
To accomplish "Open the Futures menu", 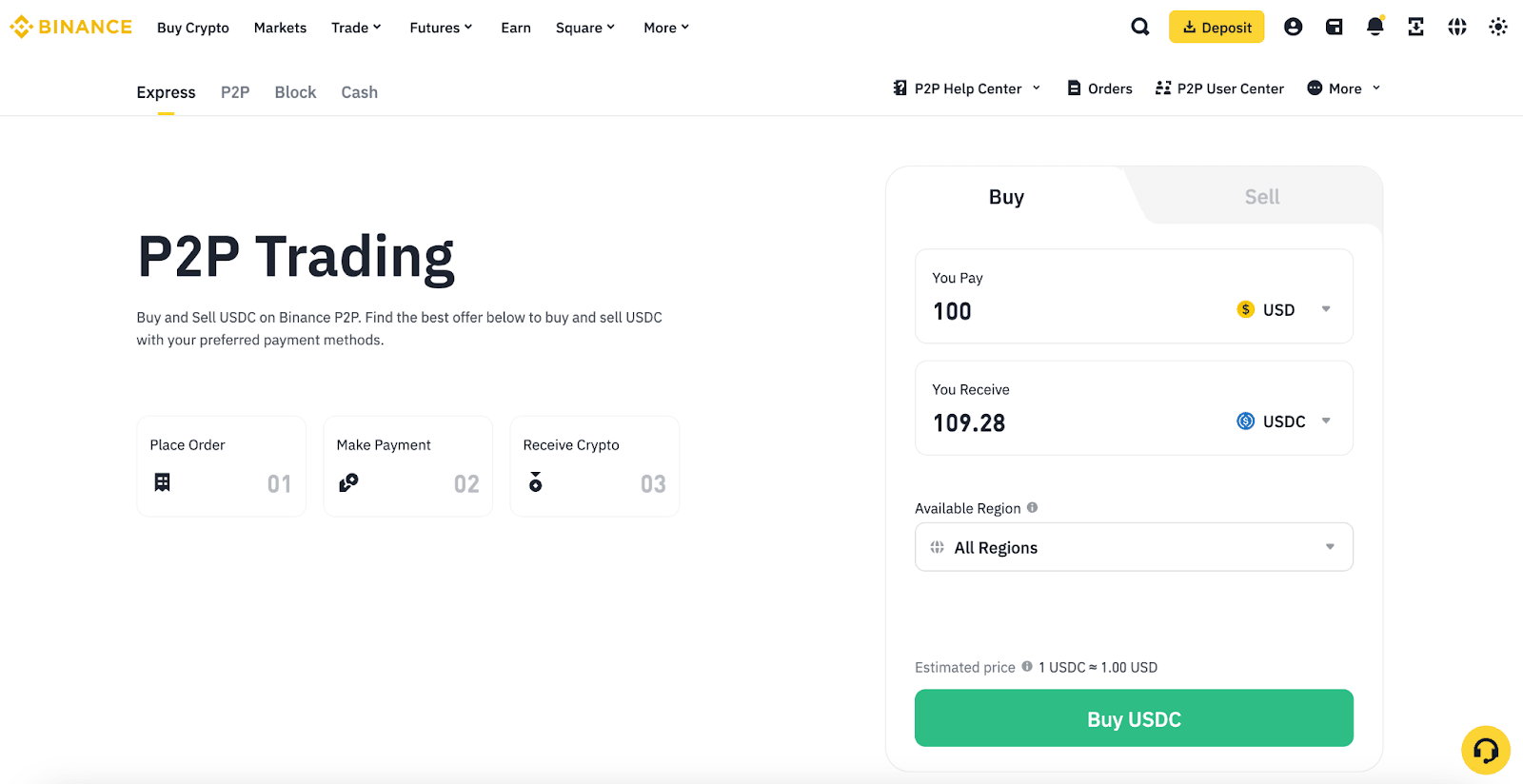I will coord(440,28).
